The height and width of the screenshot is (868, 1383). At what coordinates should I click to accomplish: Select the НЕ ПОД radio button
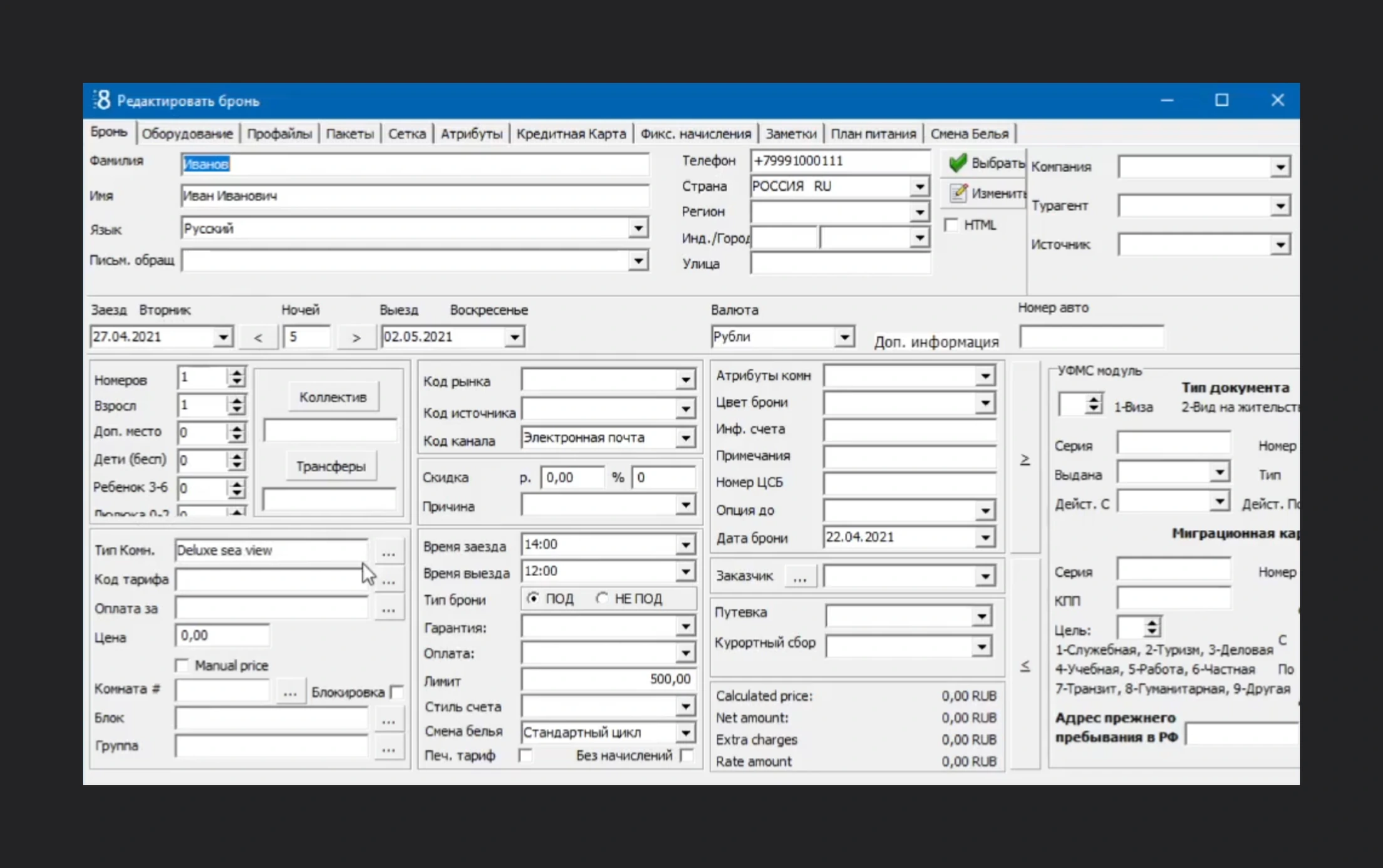(x=602, y=599)
